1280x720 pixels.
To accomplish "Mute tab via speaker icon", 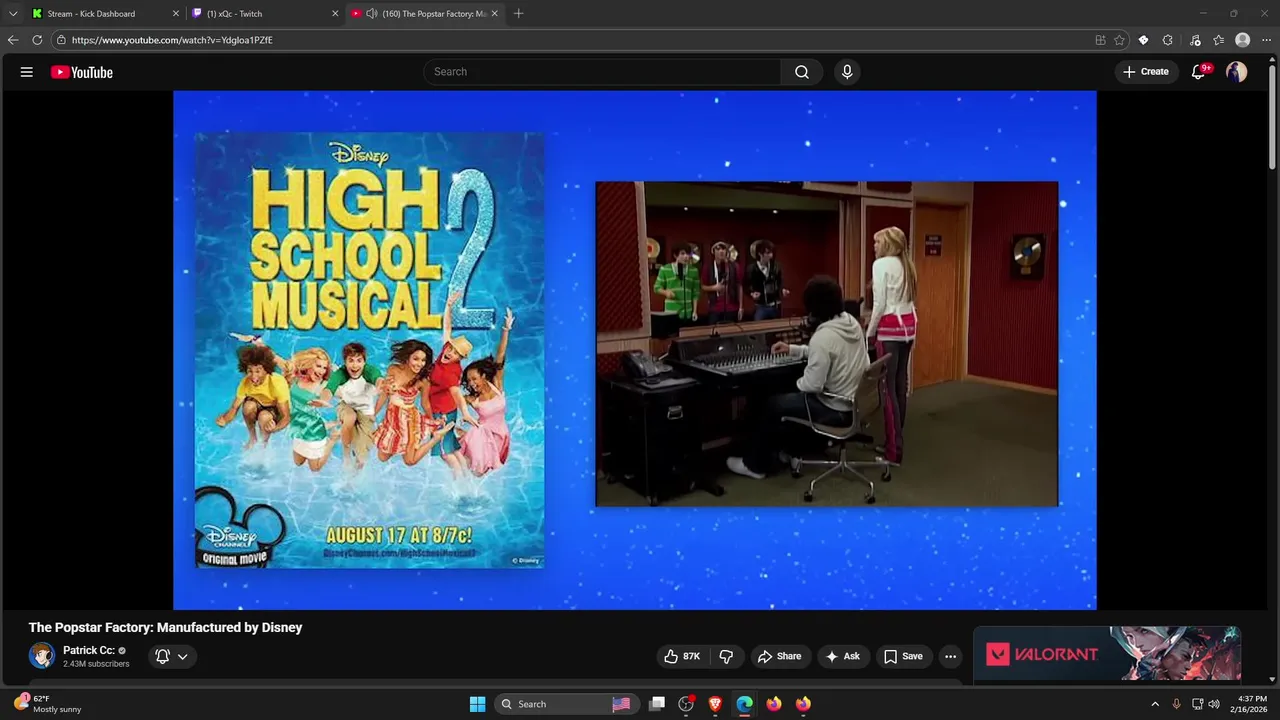I will click(372, 14).
